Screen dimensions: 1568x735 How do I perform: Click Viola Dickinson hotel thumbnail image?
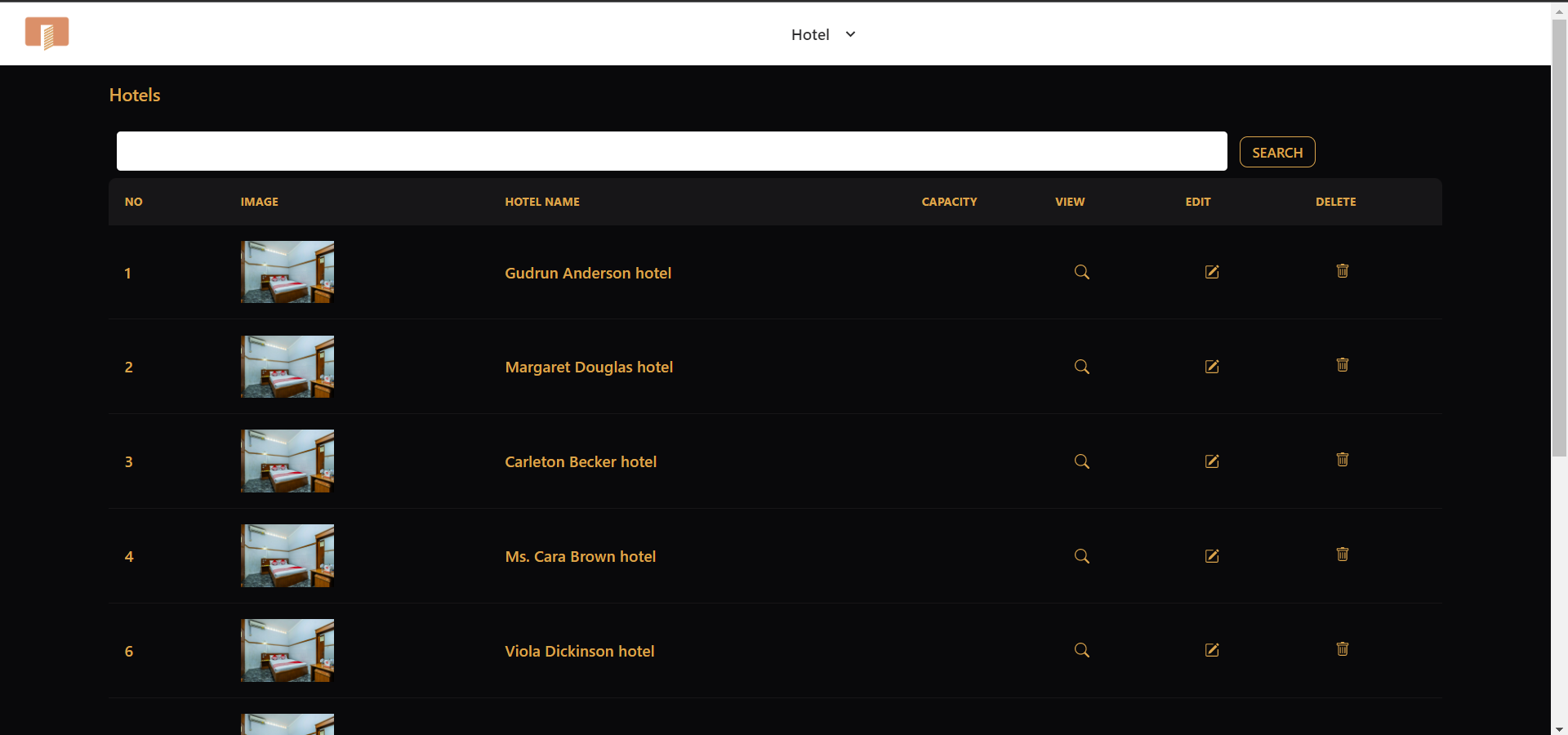coord(287,651)
